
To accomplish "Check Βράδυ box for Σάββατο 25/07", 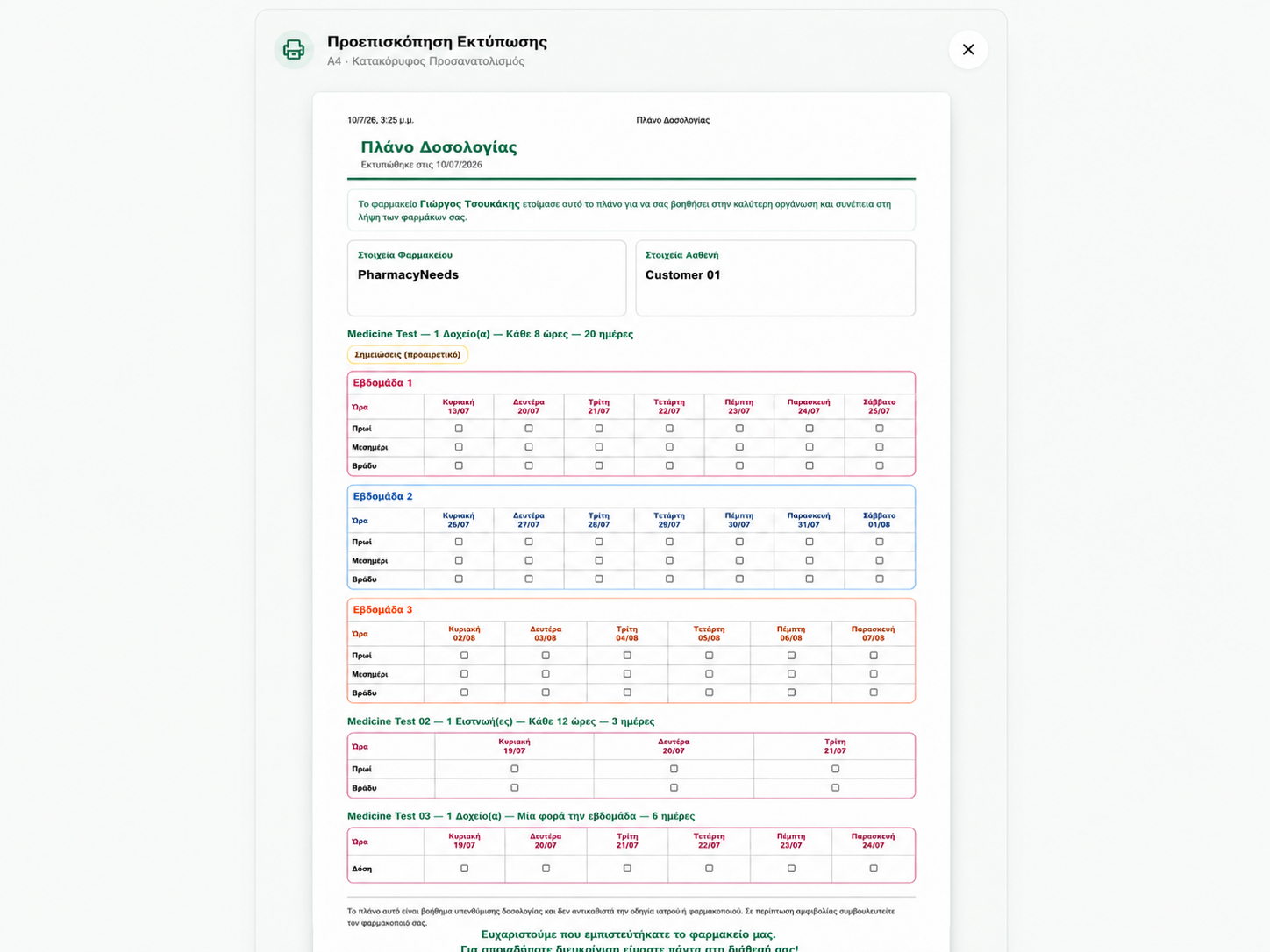I will pyautogui.click(x=880, y=465).
